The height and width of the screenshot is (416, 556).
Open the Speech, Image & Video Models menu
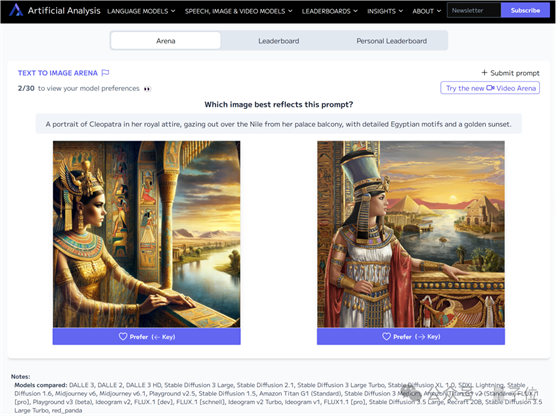coord(239,11)
